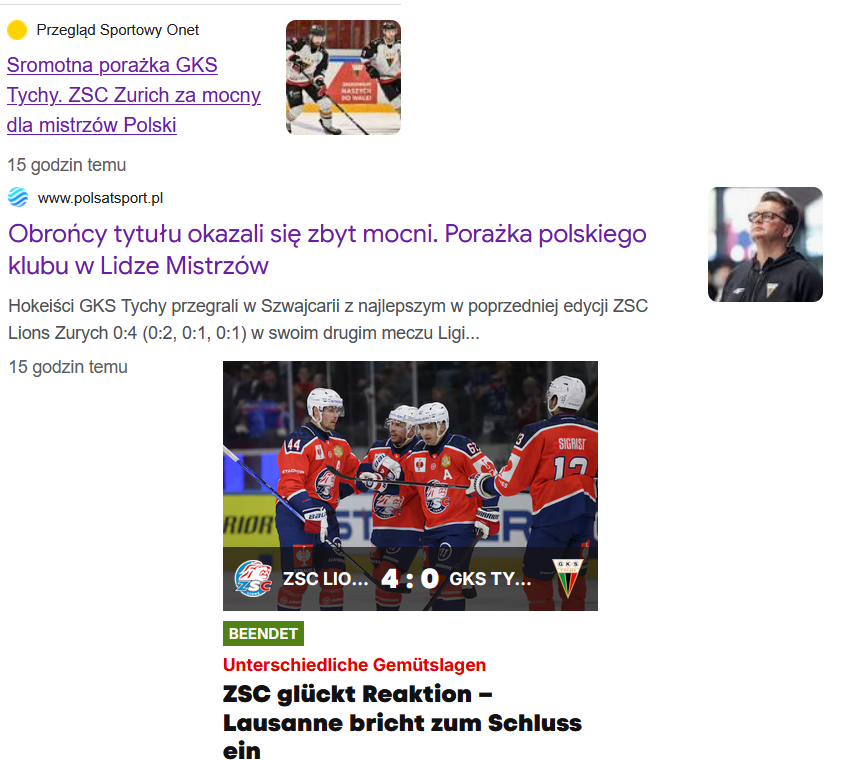
Task: Open 'Sromotna porażka GKS Tychy' article link
Action: 133,95
